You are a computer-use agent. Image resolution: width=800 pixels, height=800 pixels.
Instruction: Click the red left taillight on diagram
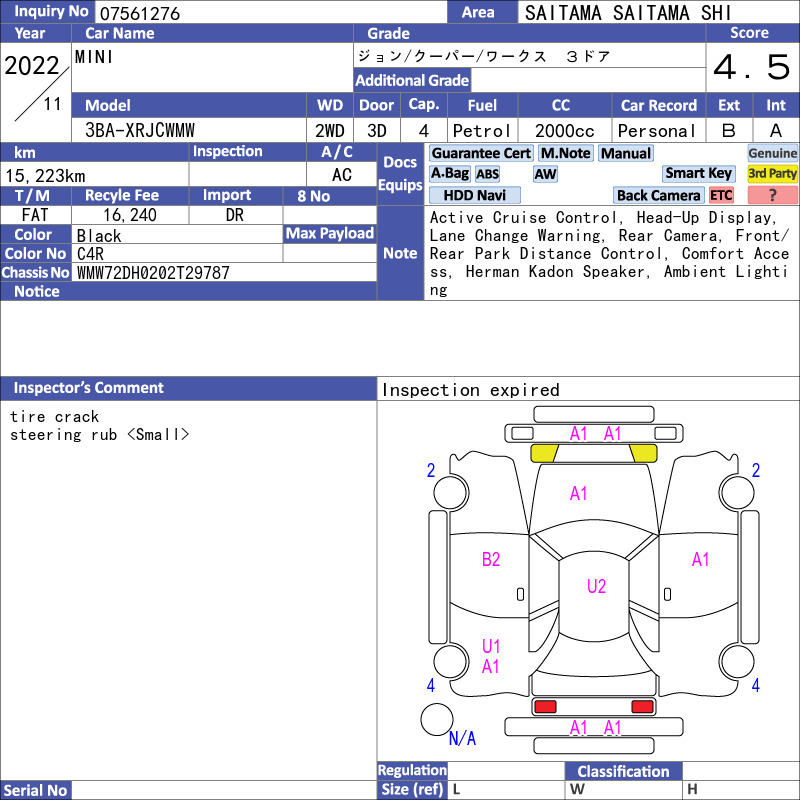pos(545,707)
